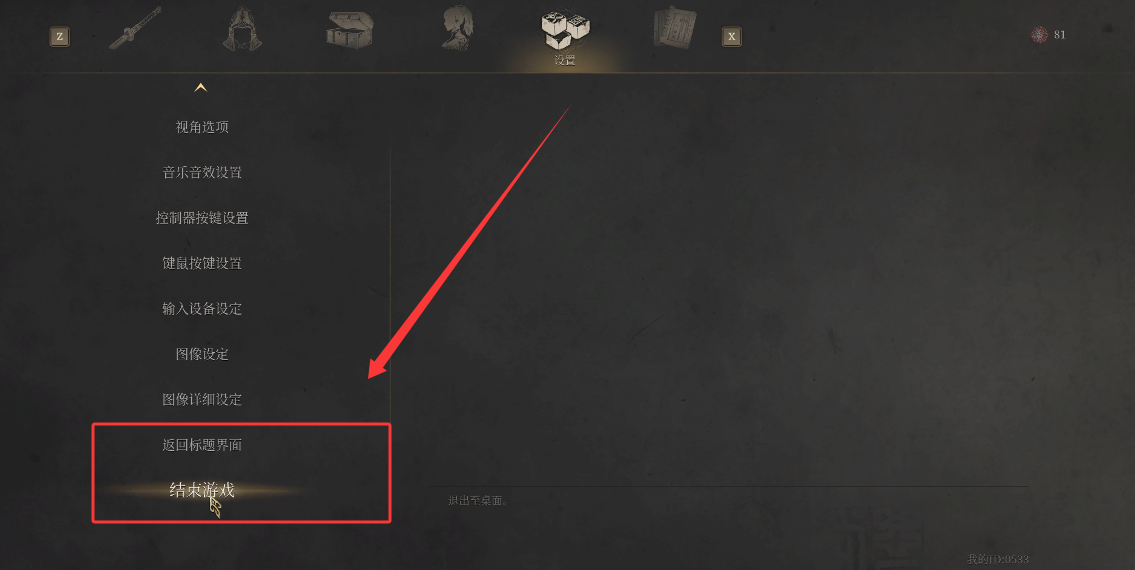This screenshot has width=1135, height=570.
Task: Open the character portrait tab icon
Action: (x=457, y=29)
